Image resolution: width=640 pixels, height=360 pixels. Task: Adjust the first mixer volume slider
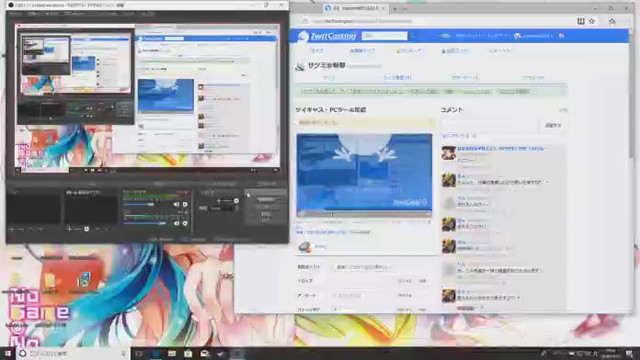click(139, 204)
